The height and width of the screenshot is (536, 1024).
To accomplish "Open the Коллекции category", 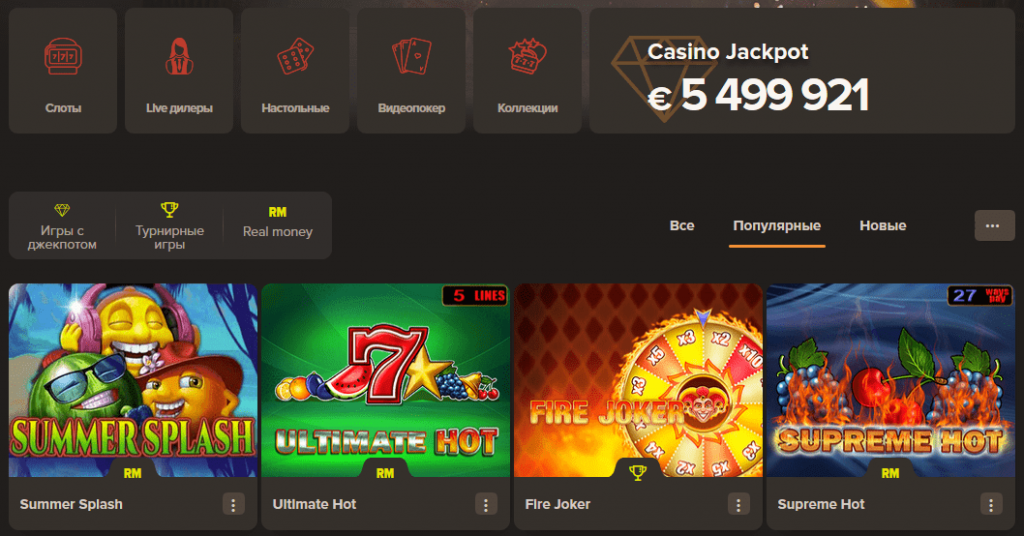I will pos(528,71).
